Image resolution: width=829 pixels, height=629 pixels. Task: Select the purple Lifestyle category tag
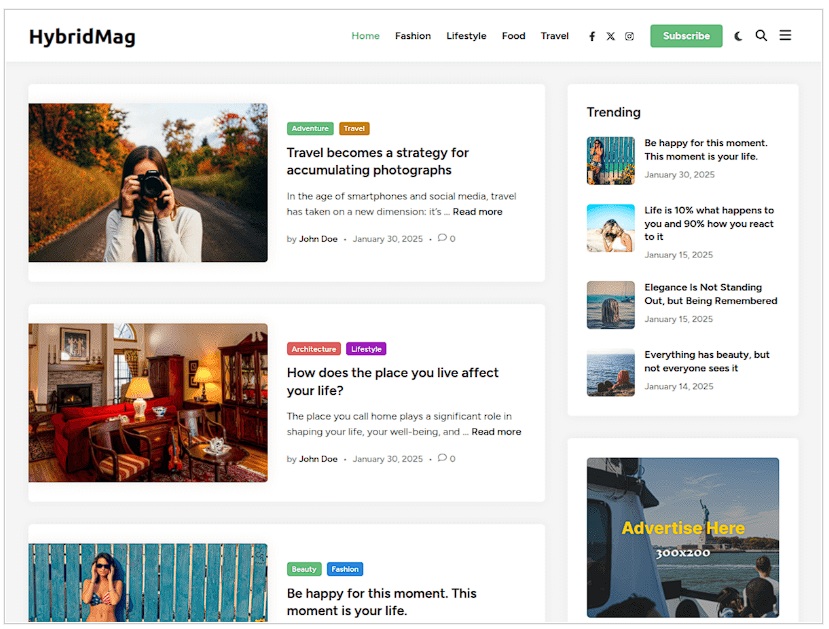pos(366,349)
